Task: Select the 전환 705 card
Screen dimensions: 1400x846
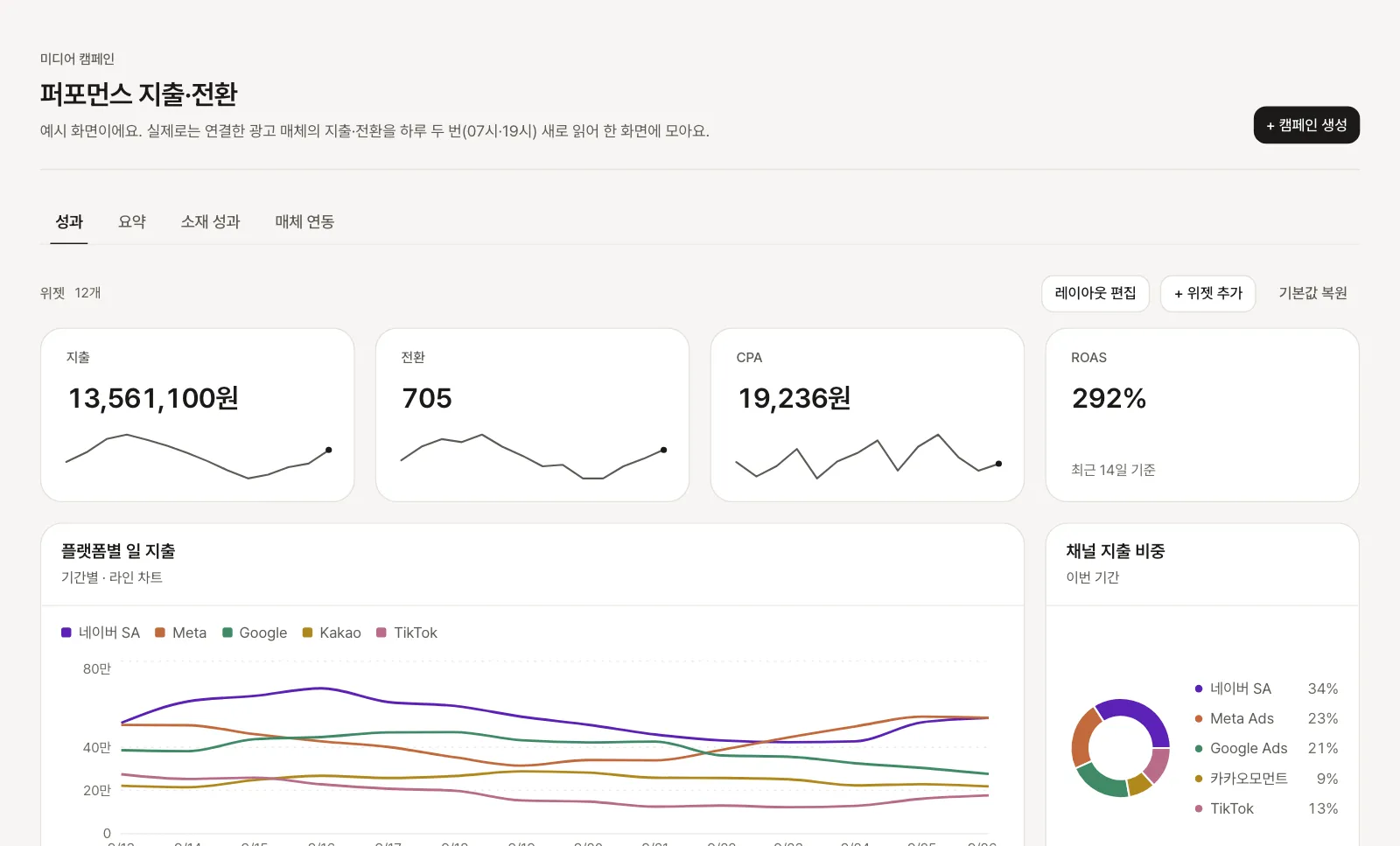Action: tap(532, 415)
